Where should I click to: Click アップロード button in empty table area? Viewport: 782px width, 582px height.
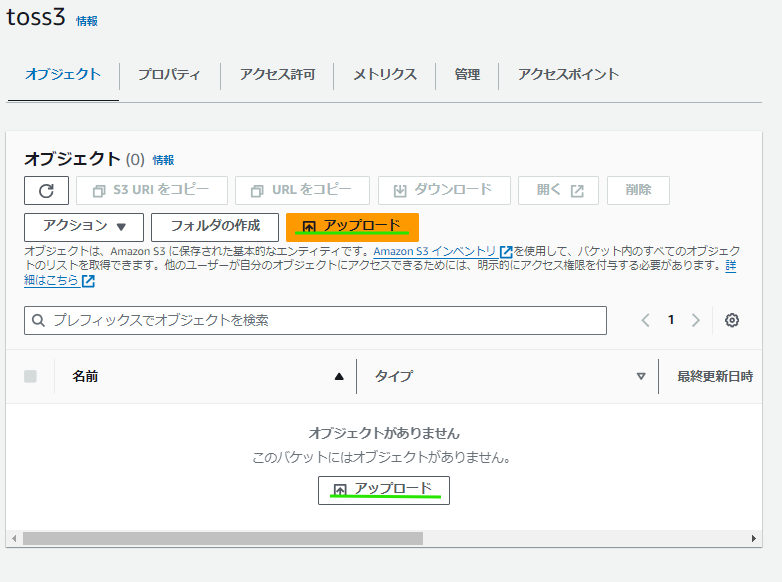(x=384, y=490)
